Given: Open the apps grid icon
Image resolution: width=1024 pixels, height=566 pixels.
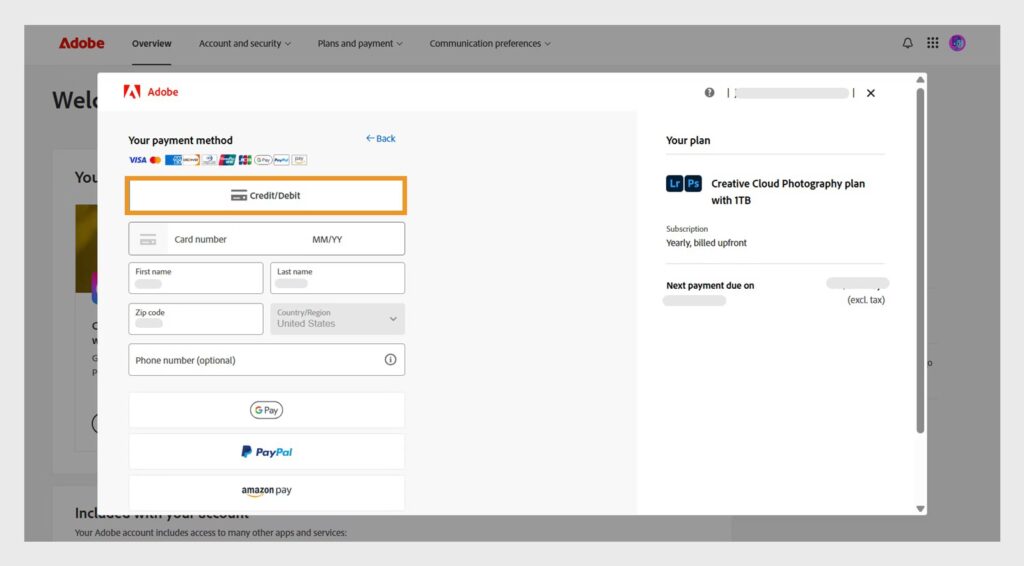Looking at the screenshot, I should point(932,43).
